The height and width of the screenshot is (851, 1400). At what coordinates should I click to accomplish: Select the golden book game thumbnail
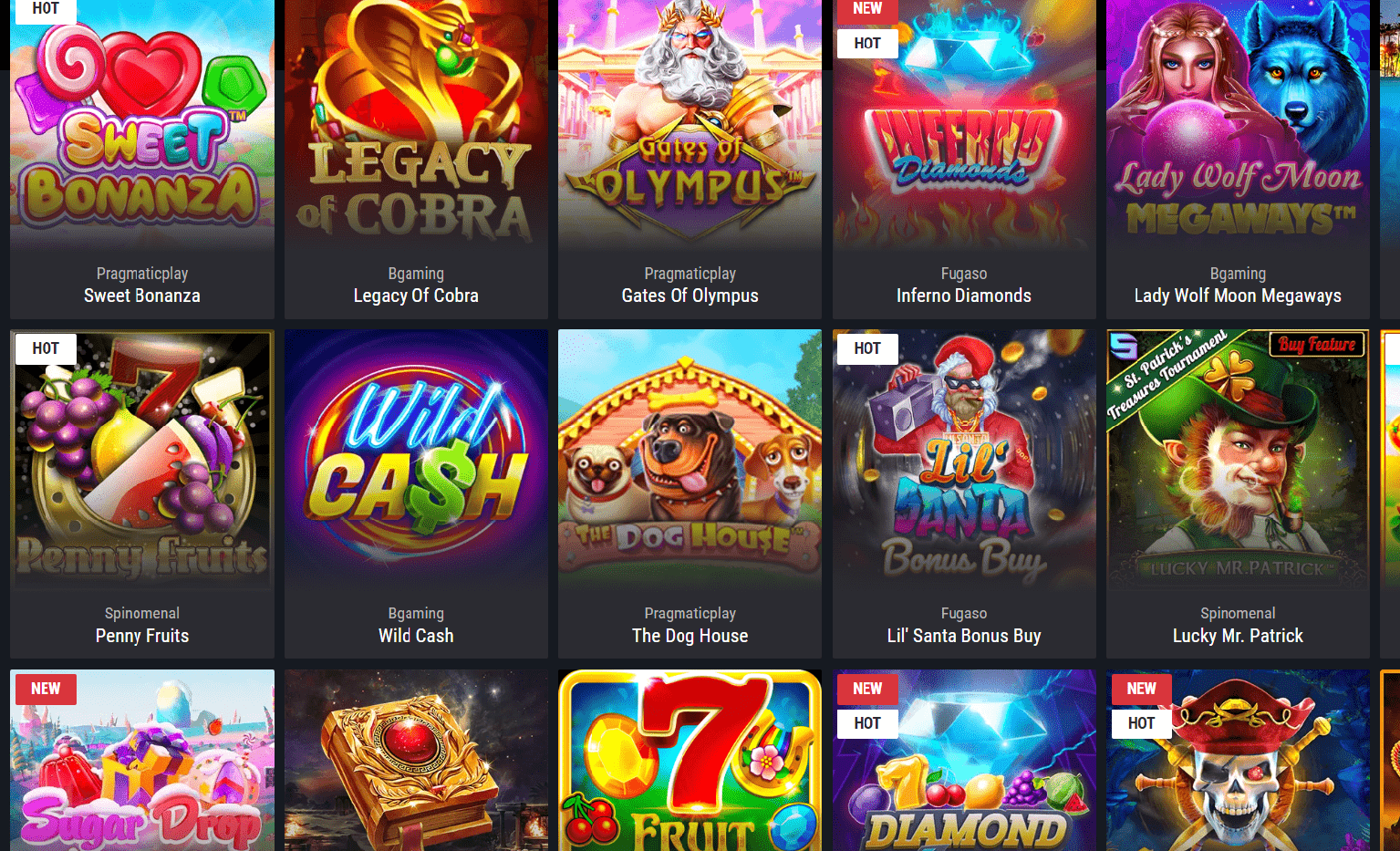(x=416, y=761)
